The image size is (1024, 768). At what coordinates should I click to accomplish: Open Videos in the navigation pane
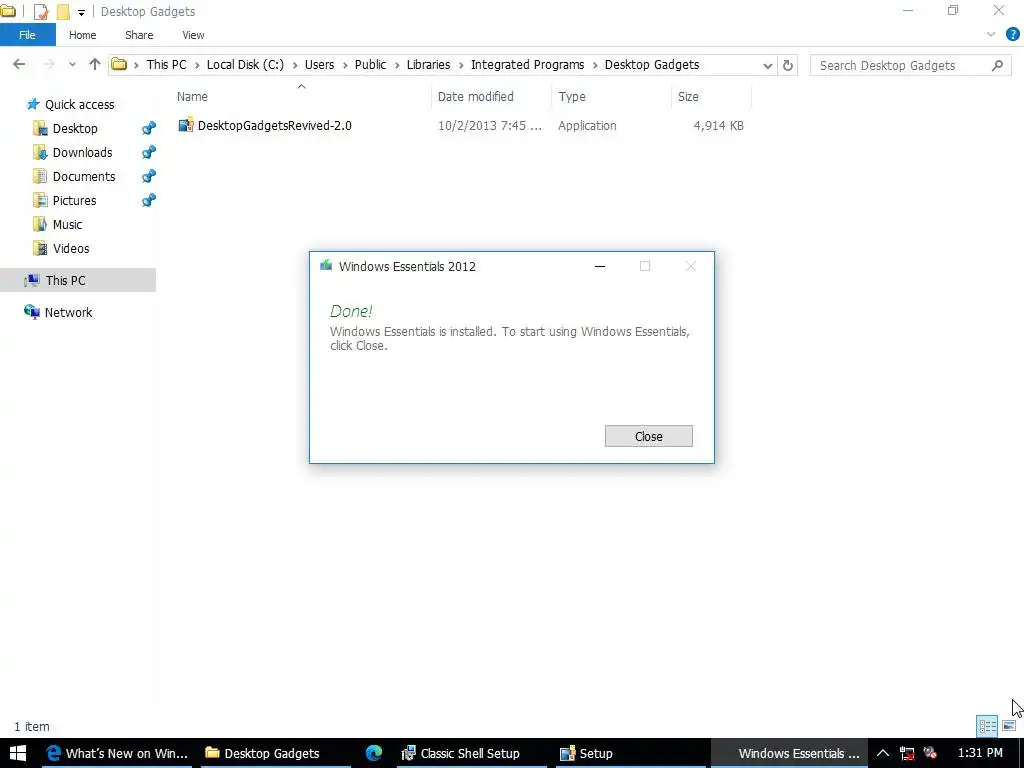pyautogui.click(x=71, y=249)
